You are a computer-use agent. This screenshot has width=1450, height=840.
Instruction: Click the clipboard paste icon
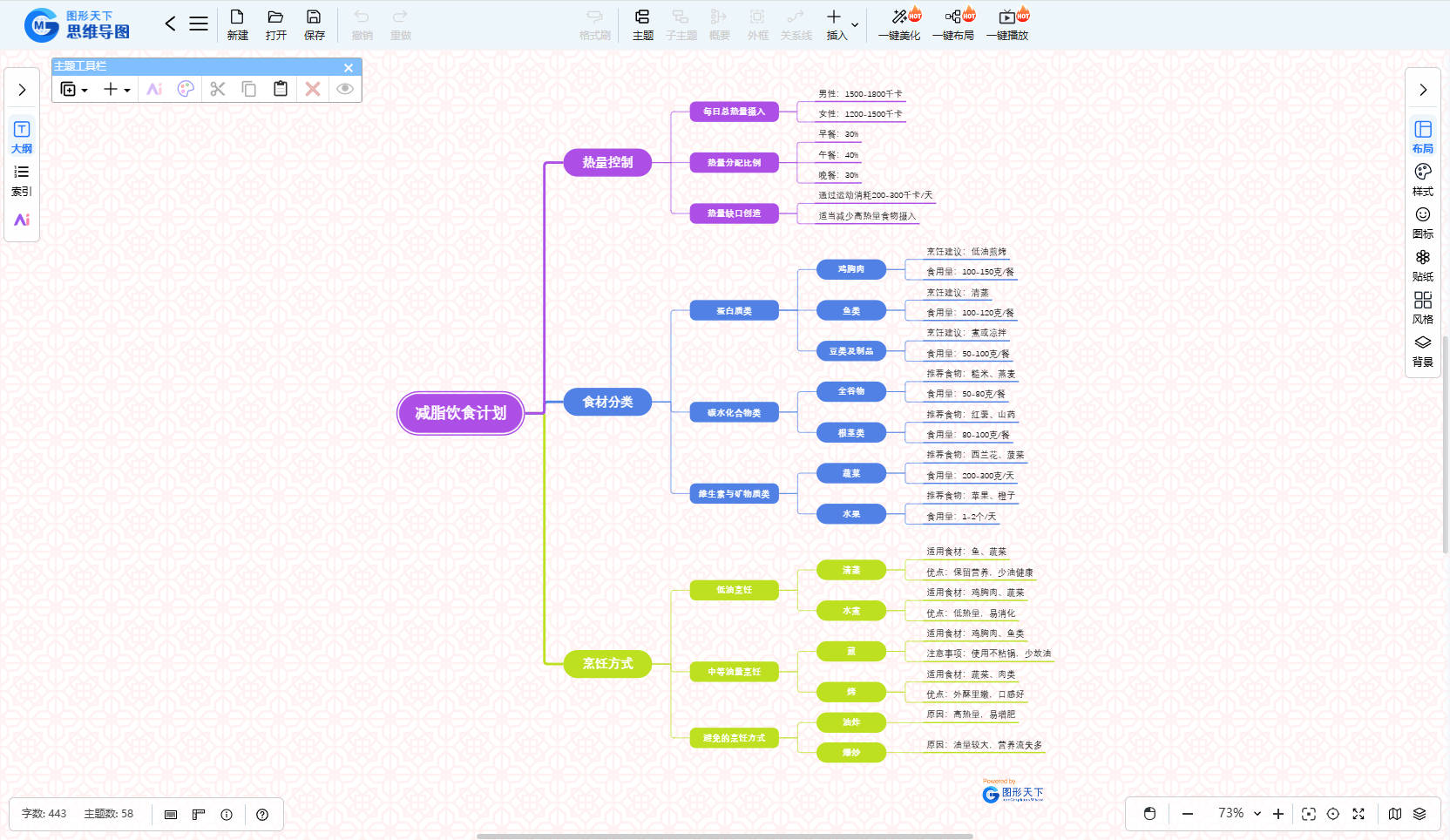point(281,89)
